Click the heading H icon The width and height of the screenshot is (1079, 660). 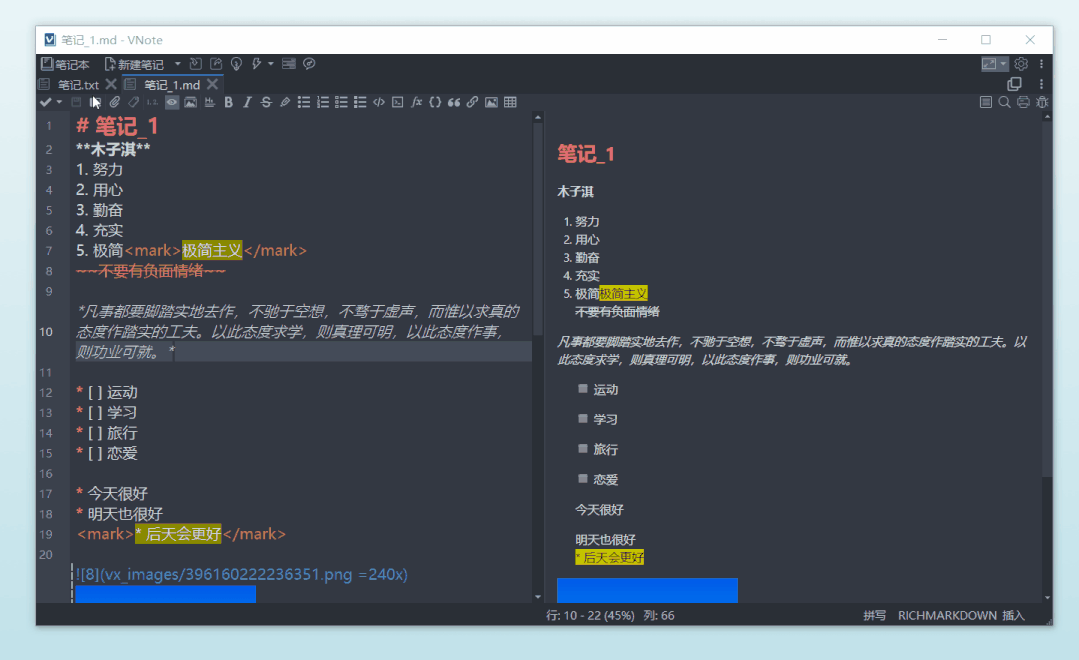(209, 103)
